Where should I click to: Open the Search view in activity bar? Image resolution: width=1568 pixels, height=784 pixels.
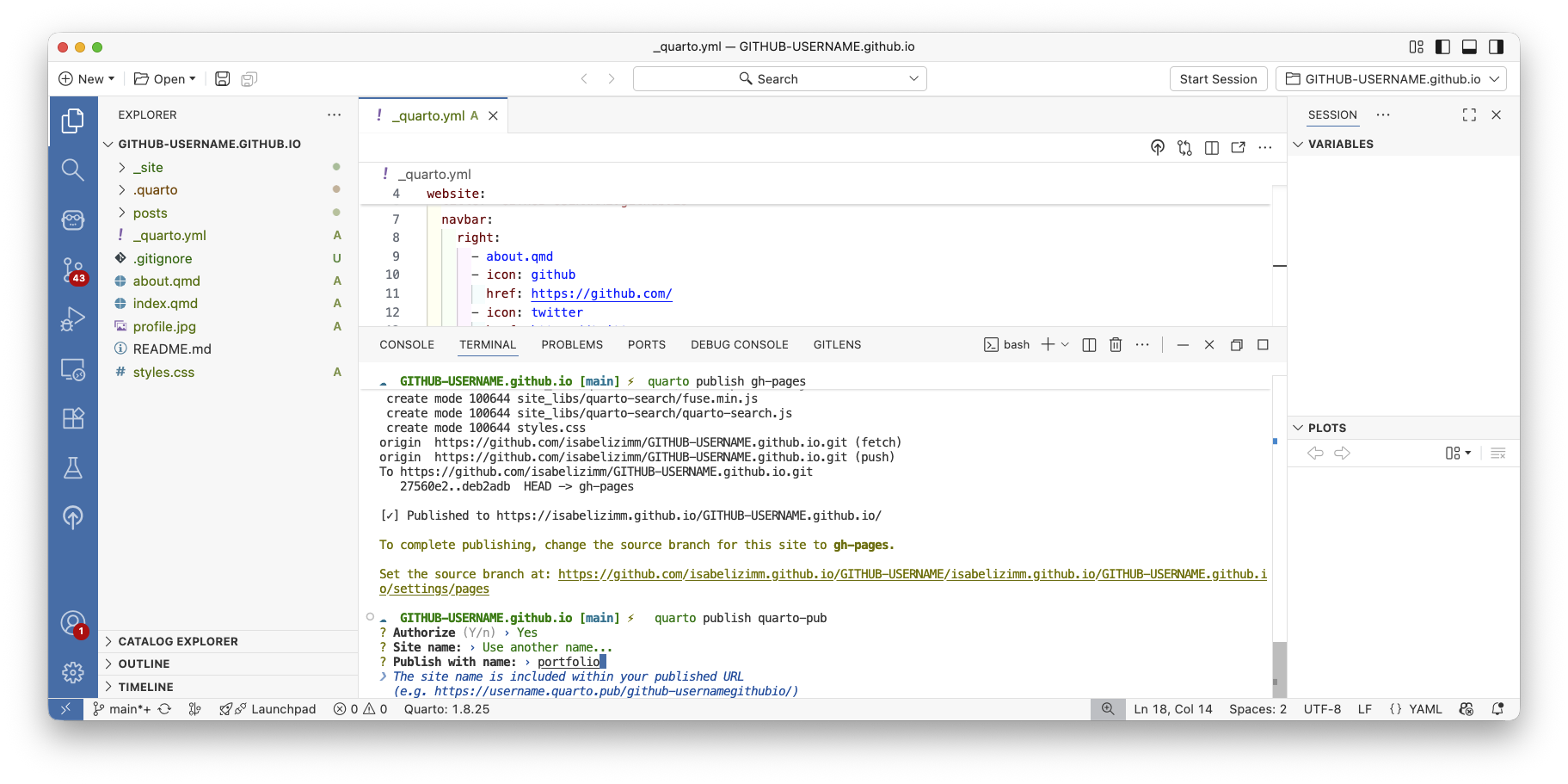point(72,170)
